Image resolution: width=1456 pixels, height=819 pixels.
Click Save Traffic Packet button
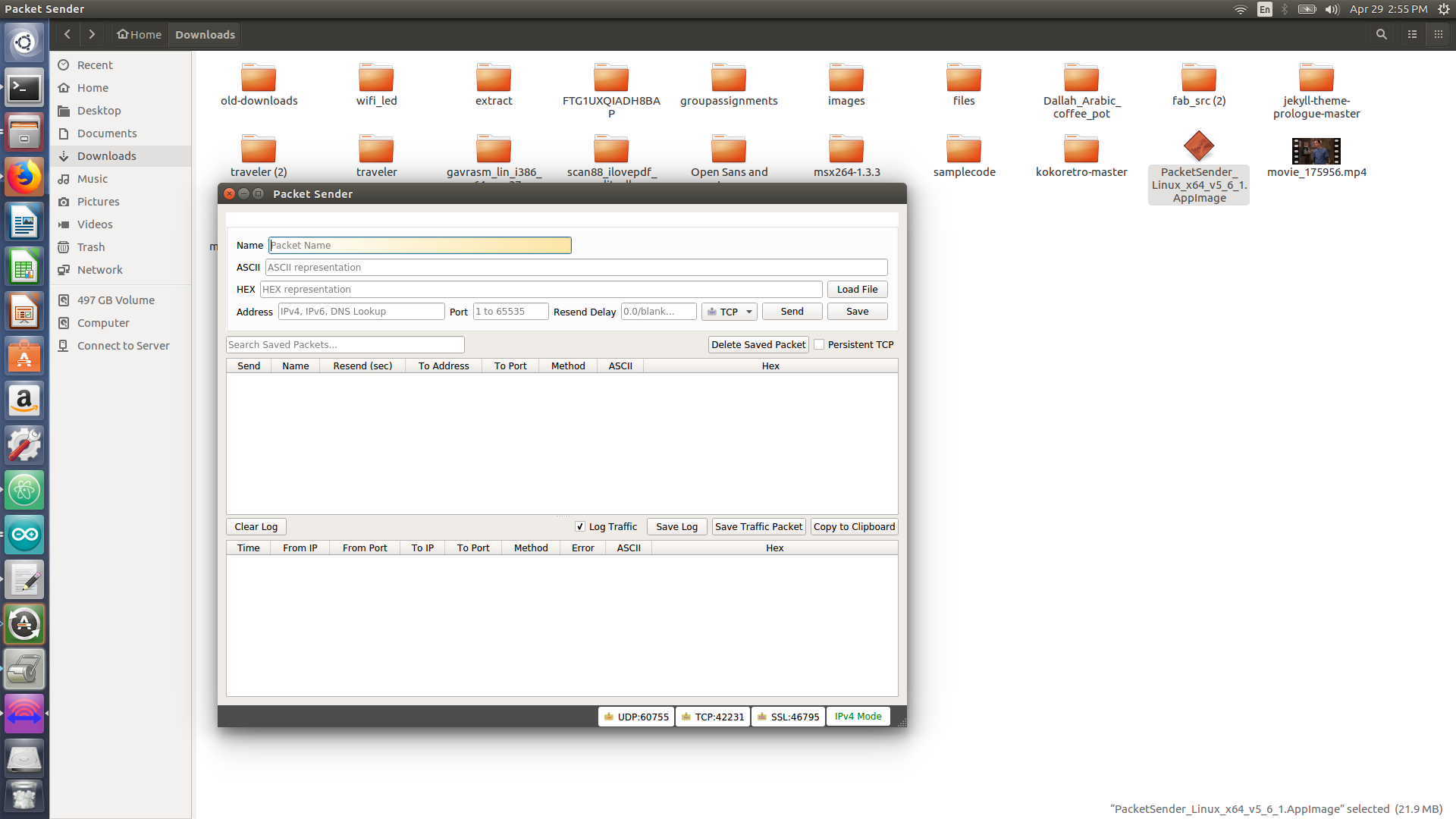point(758,526)
